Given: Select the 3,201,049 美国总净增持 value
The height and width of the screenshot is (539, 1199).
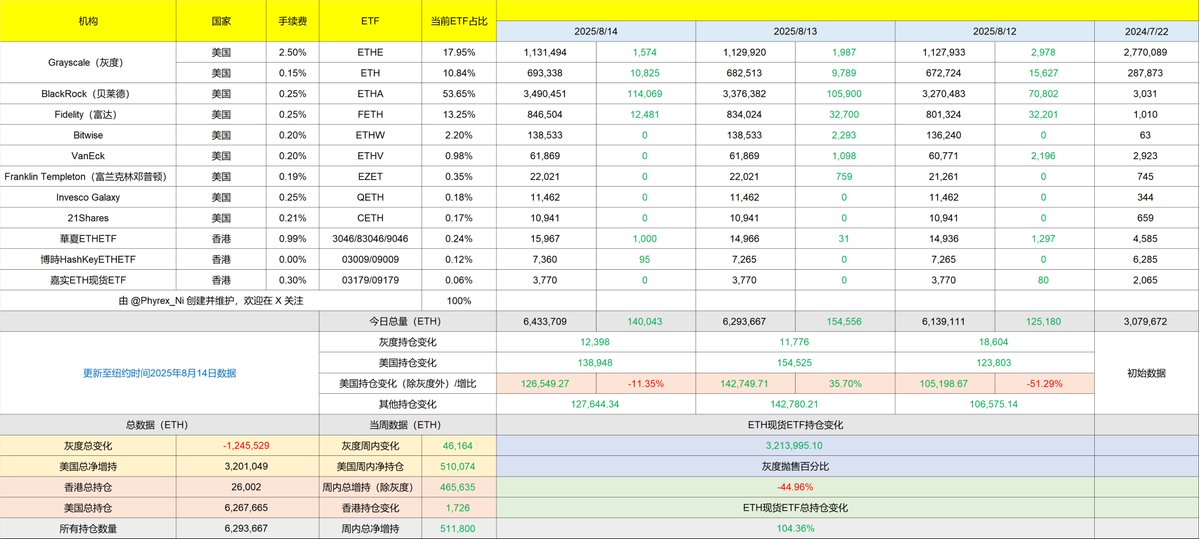Looking at the screenshot, I should 248,466.
